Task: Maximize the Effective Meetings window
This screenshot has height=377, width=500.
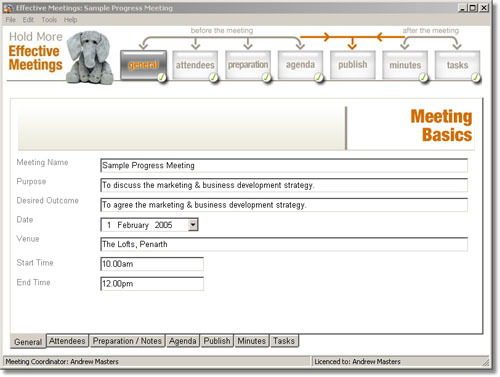Action: [x=473, y=8]
